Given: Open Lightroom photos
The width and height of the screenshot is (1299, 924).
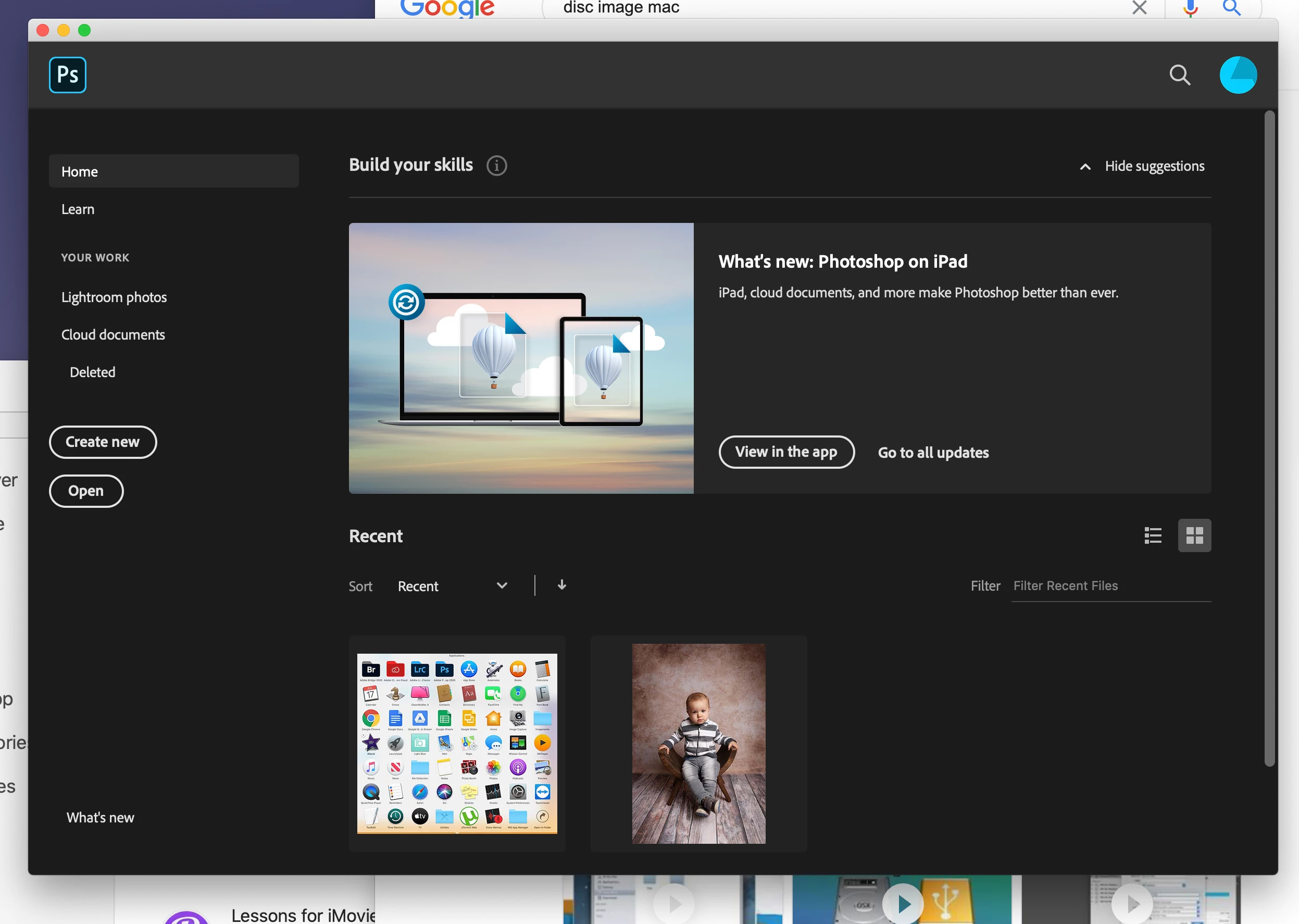Looking at the screenshot, I should [114, 297].
